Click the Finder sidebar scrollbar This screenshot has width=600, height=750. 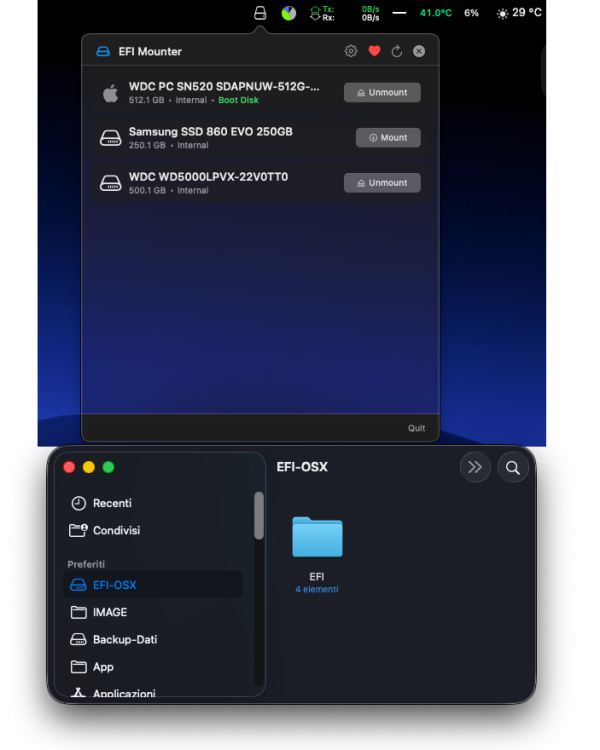pyautogui.click(x=259, y=516)
